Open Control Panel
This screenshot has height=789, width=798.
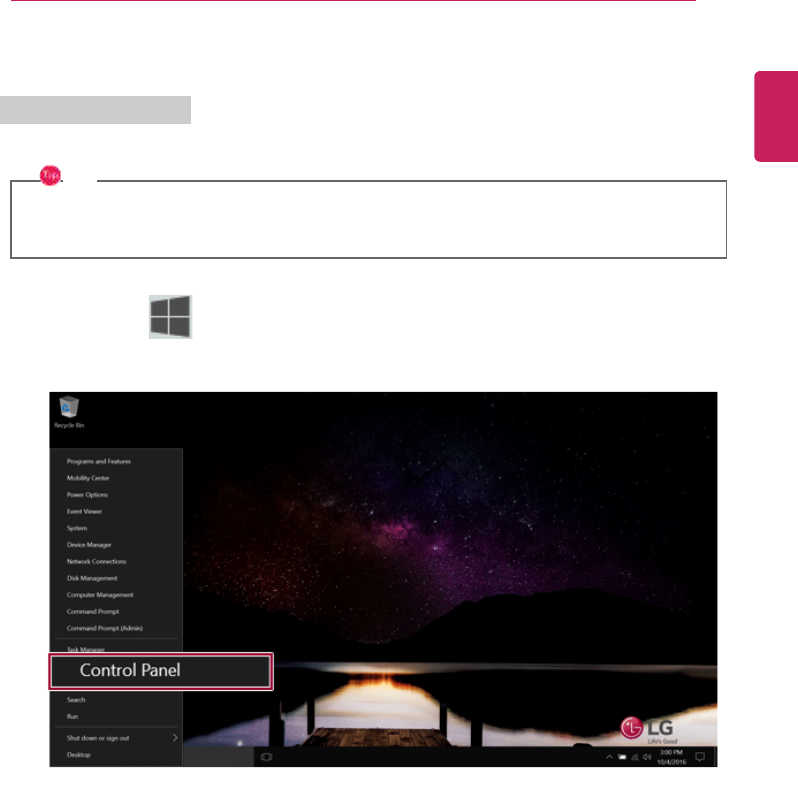point(161,671)
